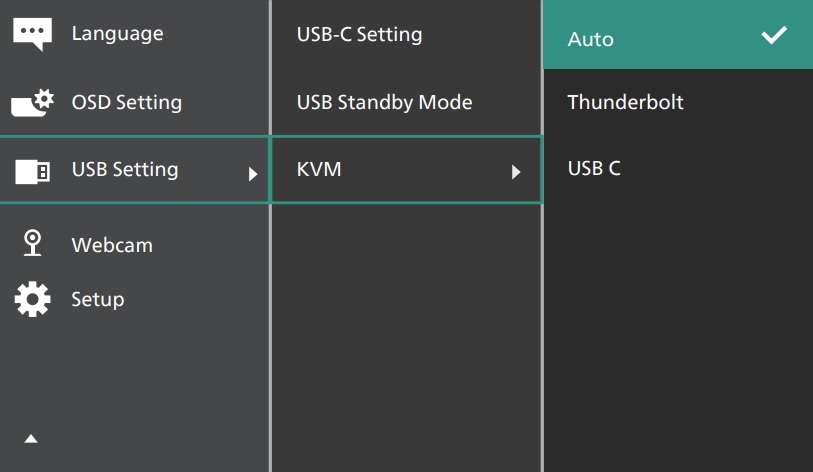Screen dimensions: 813x472
Task: Select the Auto KVM option
Action: 591,40
